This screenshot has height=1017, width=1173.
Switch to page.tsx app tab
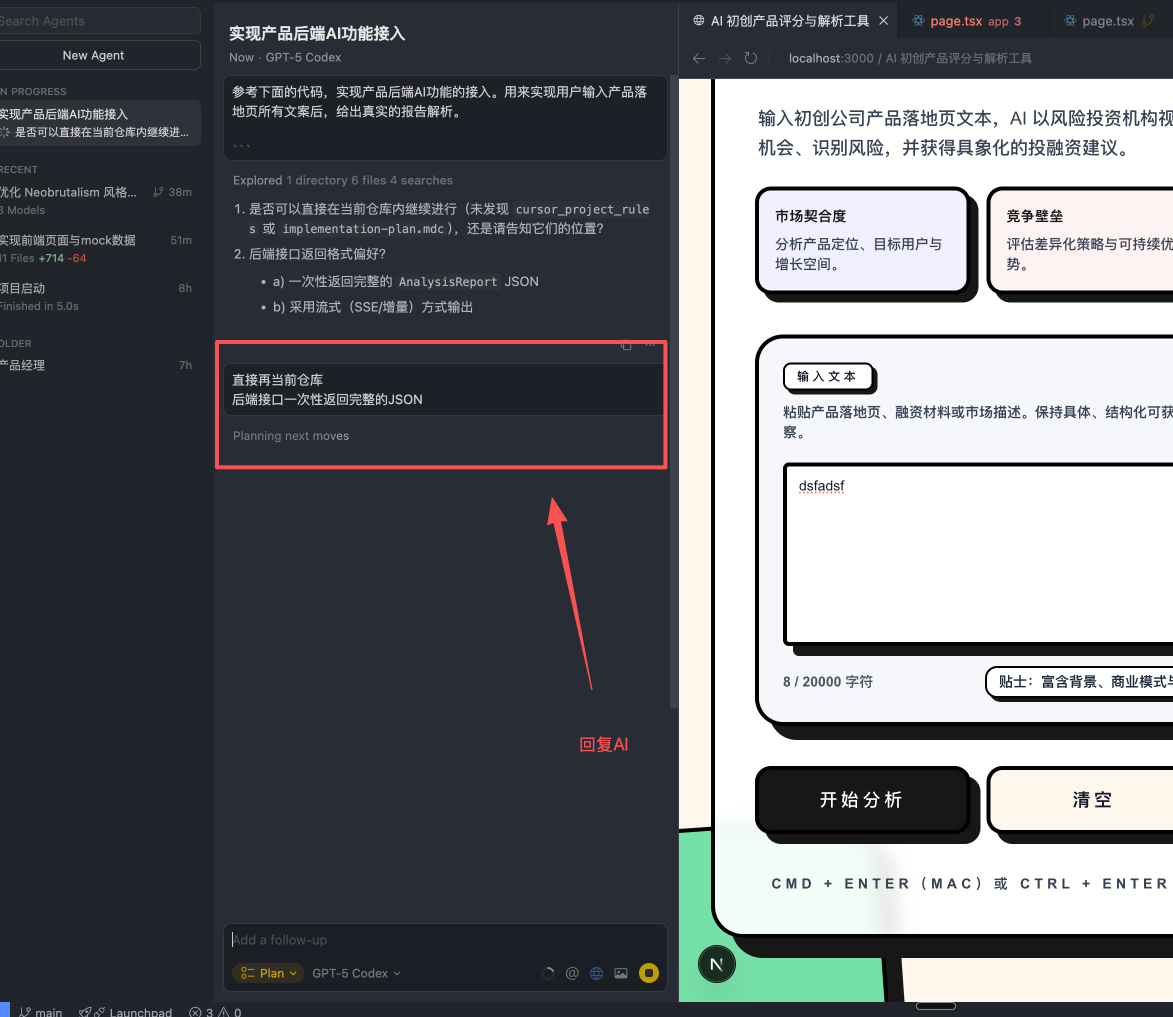tap(968, 21)
